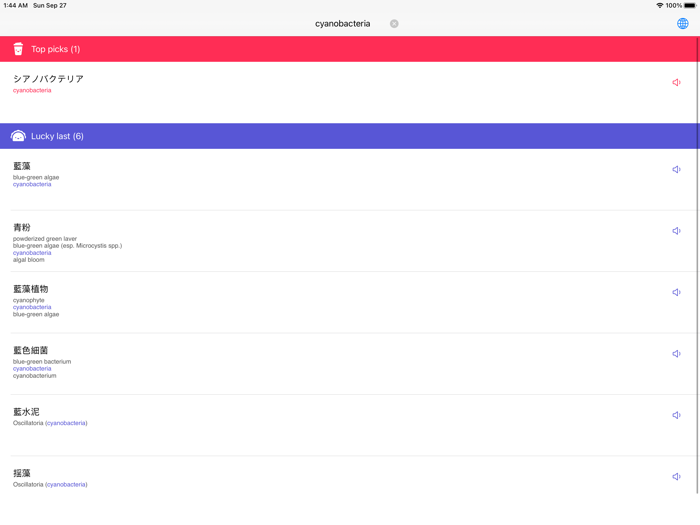Open the 藍色細菌 result entry

[350, 364]
